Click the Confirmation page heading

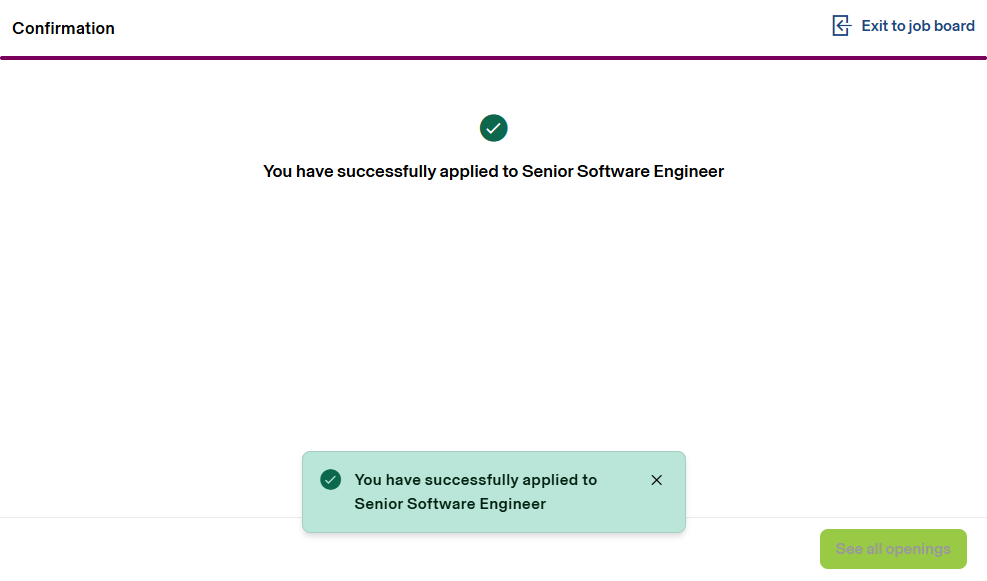(x=63, y=28)
